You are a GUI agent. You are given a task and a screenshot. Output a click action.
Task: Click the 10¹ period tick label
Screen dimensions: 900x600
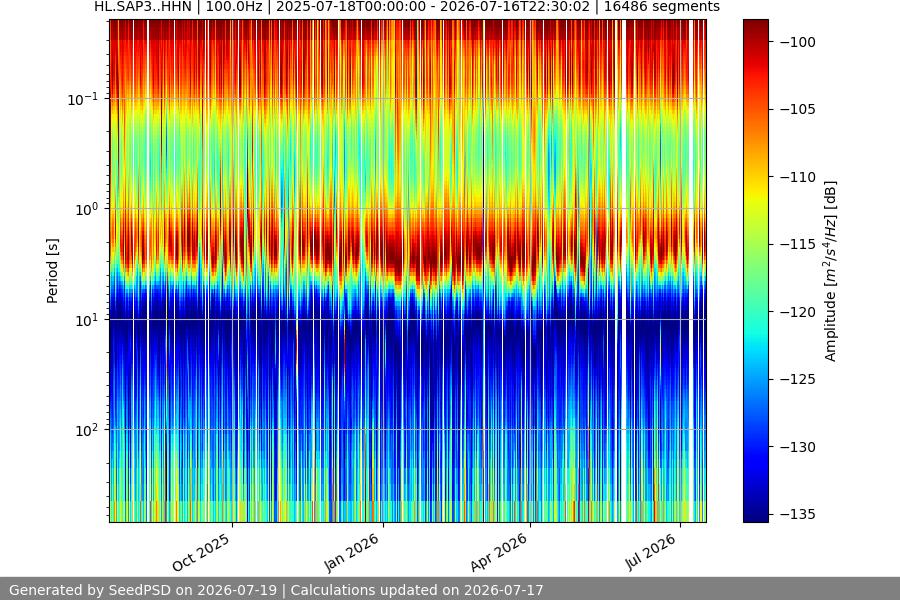click(86, 320)
